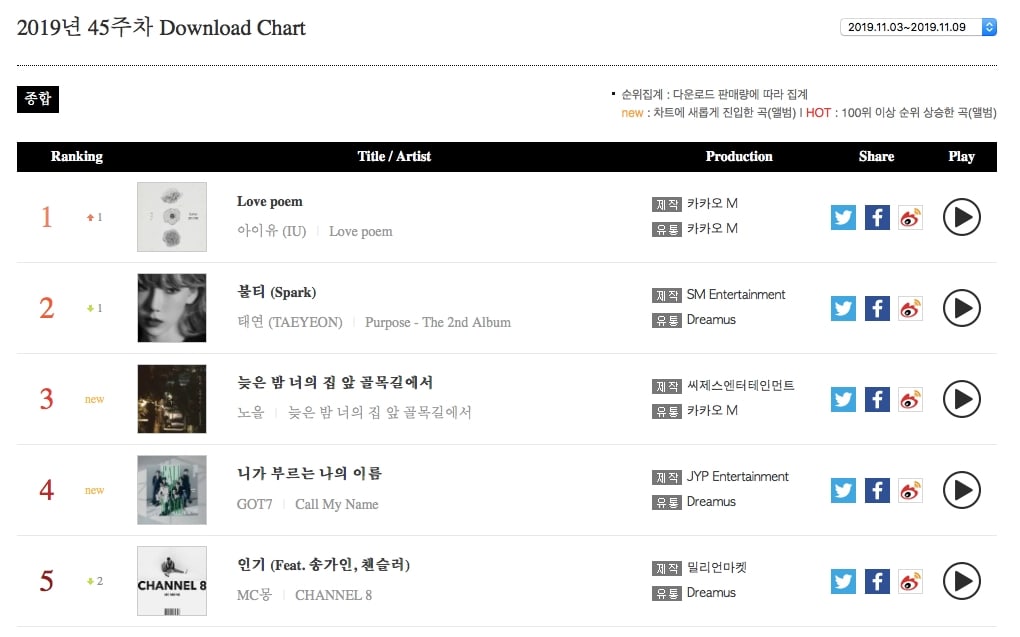Share GOT7 song on Facebook
This screenshot has width=1020, height=637.
(877, 491)
